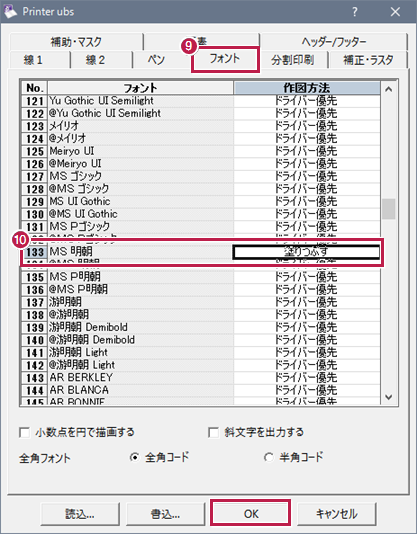The image size is (417, 534).
Task: Enable 小数点を円で描画する checkbox
Action: [x=25, y=433]
